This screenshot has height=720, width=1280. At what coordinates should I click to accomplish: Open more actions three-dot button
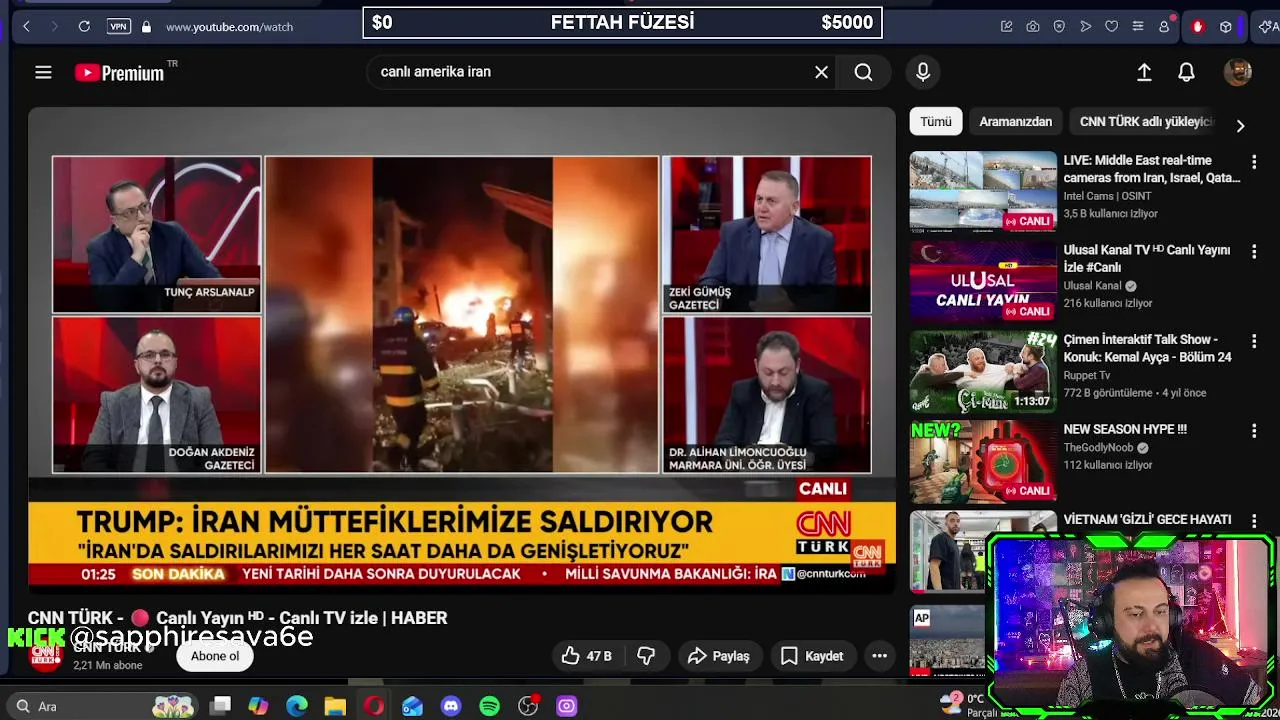(x=880, y=656)
